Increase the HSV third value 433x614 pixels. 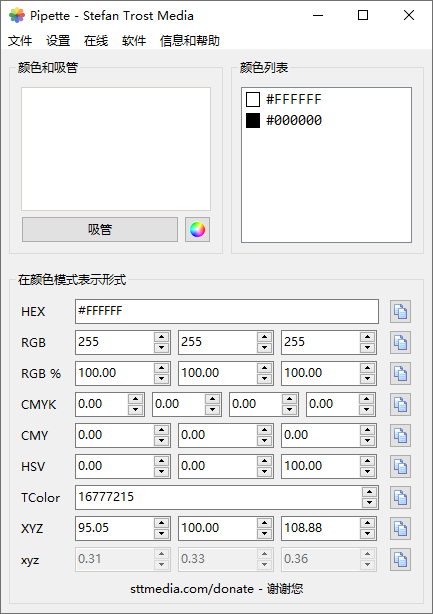(x=367, y=461)
